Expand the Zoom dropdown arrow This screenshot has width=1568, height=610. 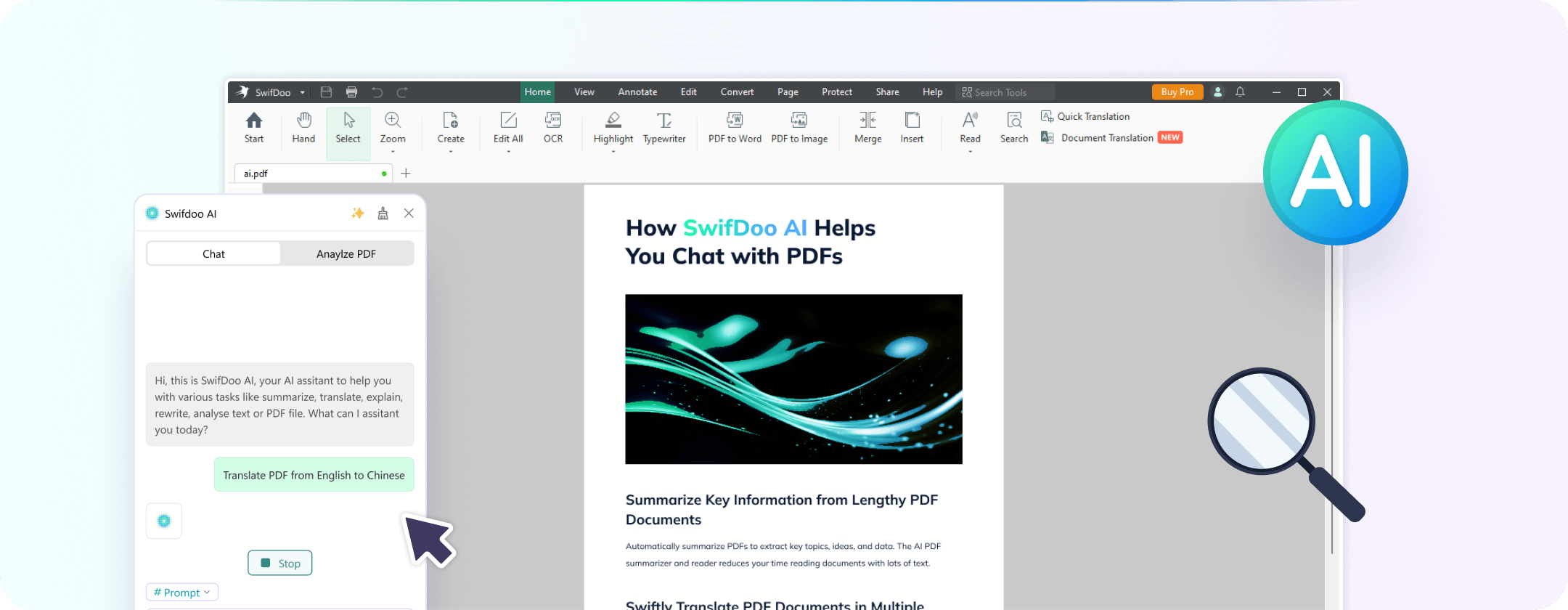click(393, 152)
